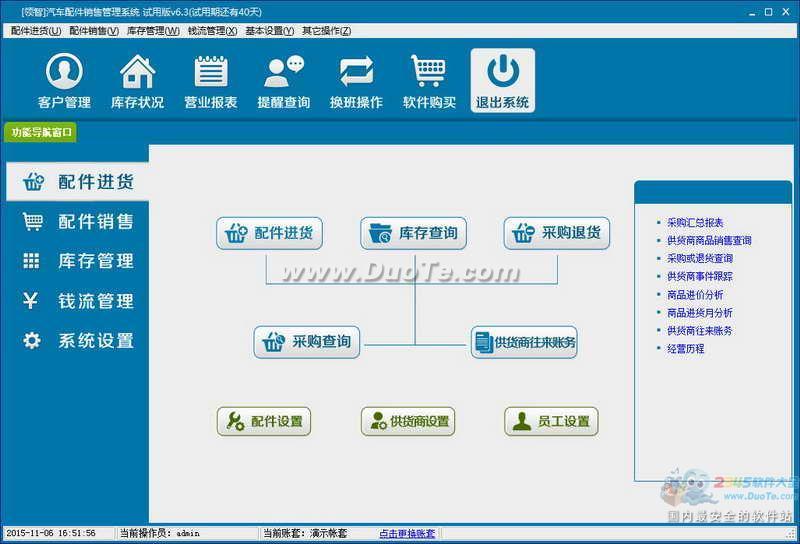Viewport: 800px width, 544px height.
Task: Open 客户管理 customer management toolbar icon
Action: click(64, 81)
